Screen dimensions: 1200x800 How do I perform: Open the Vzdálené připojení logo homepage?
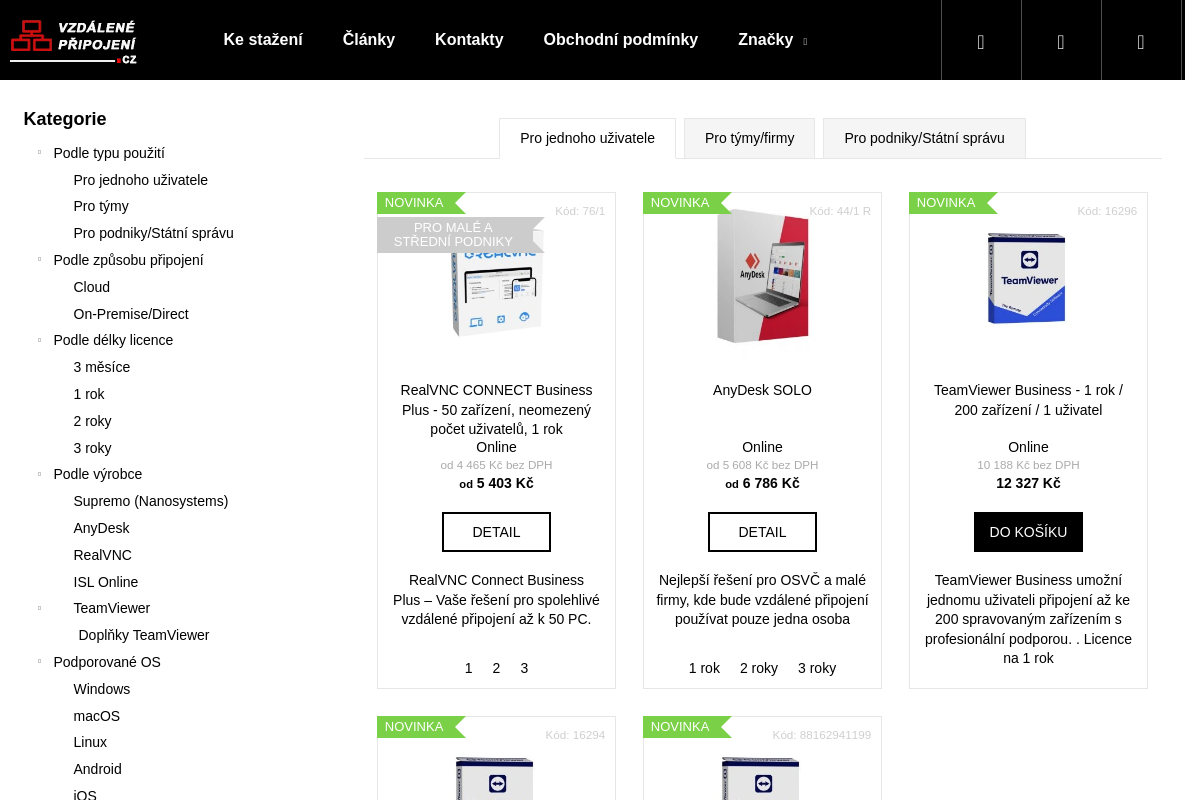pos(73,41)
